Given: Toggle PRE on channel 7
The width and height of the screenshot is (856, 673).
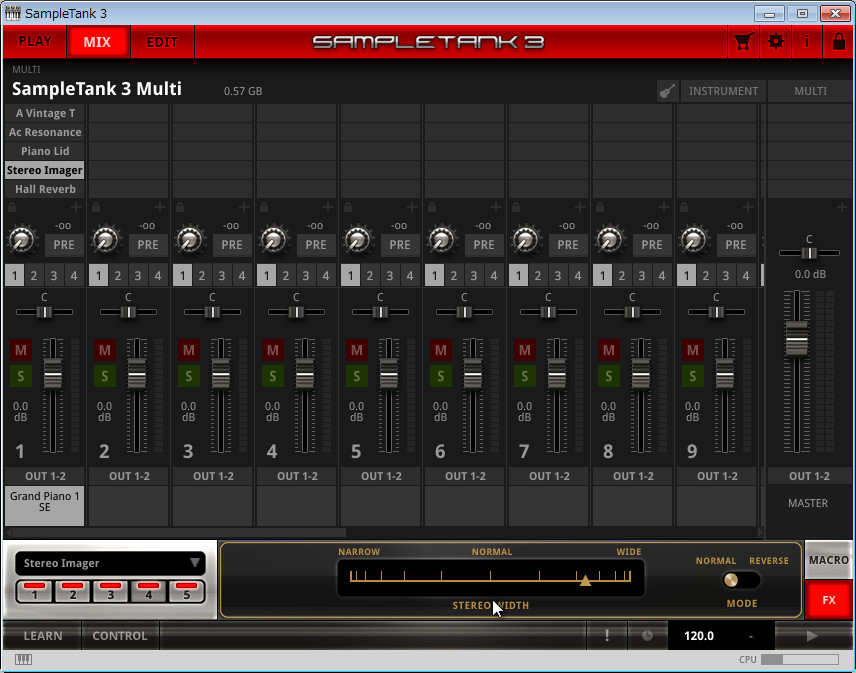Looking at the screenshot, I should (x=568, y=245).
